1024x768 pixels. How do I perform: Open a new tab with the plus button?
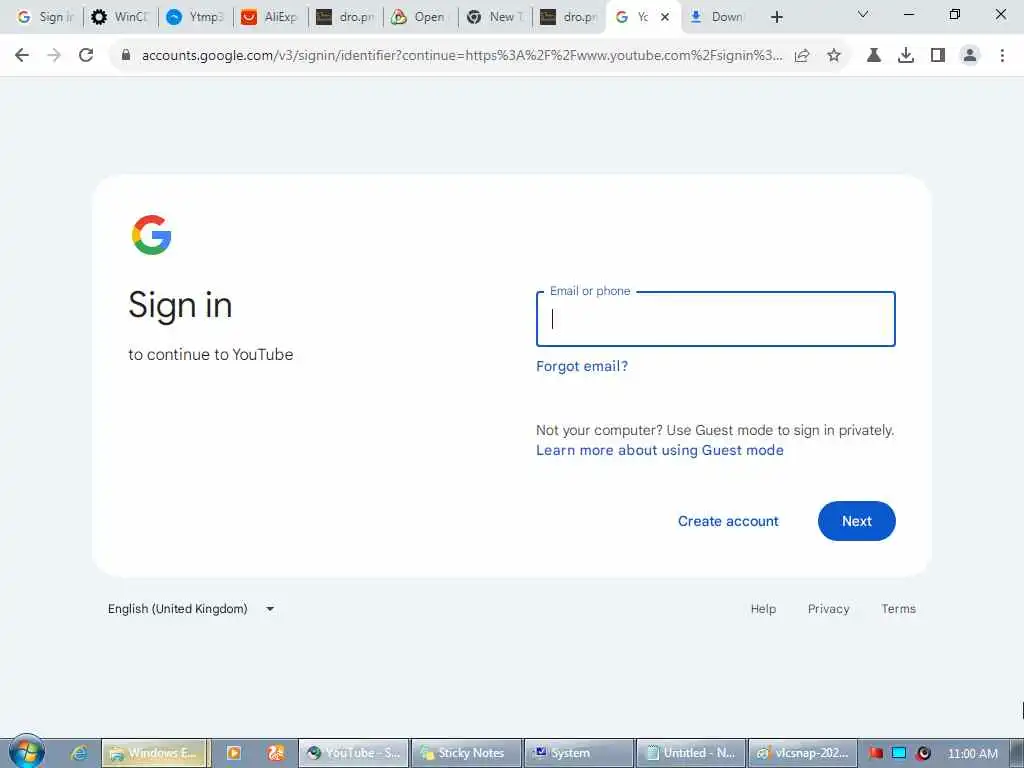pyautogui.click(x=776, y=17)
